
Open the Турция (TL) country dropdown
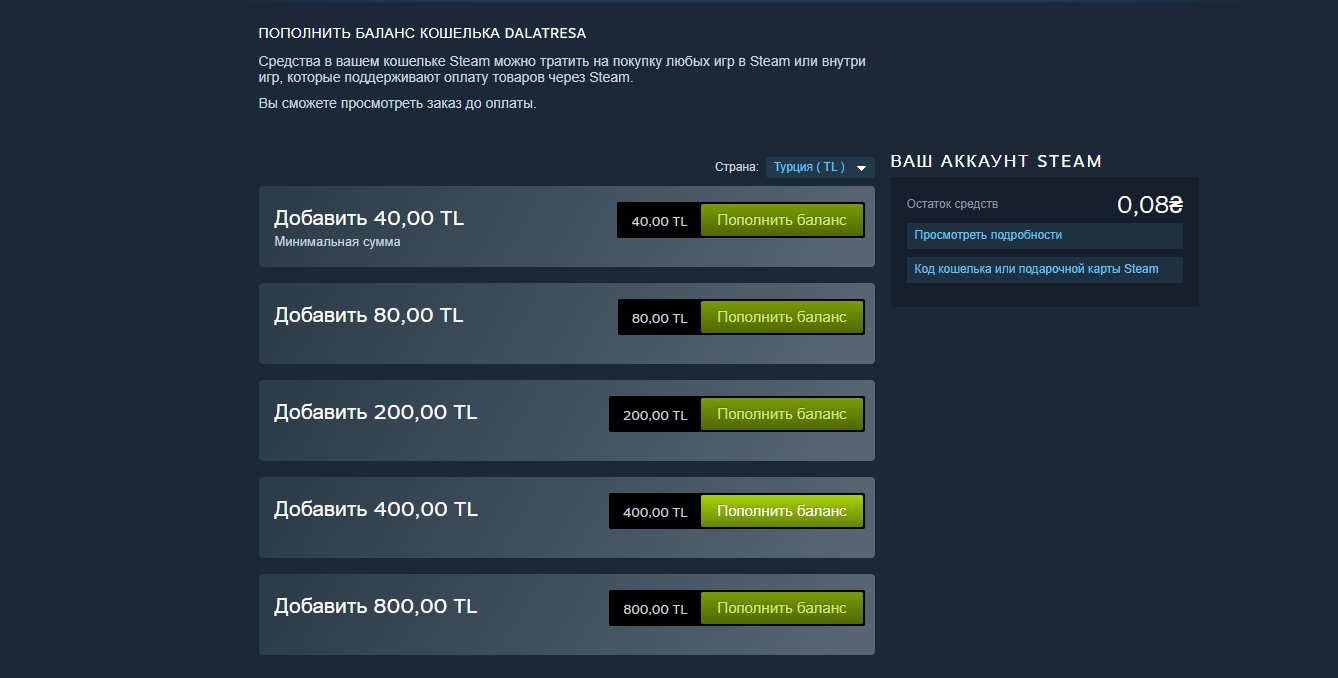click(x=820, y=167)
